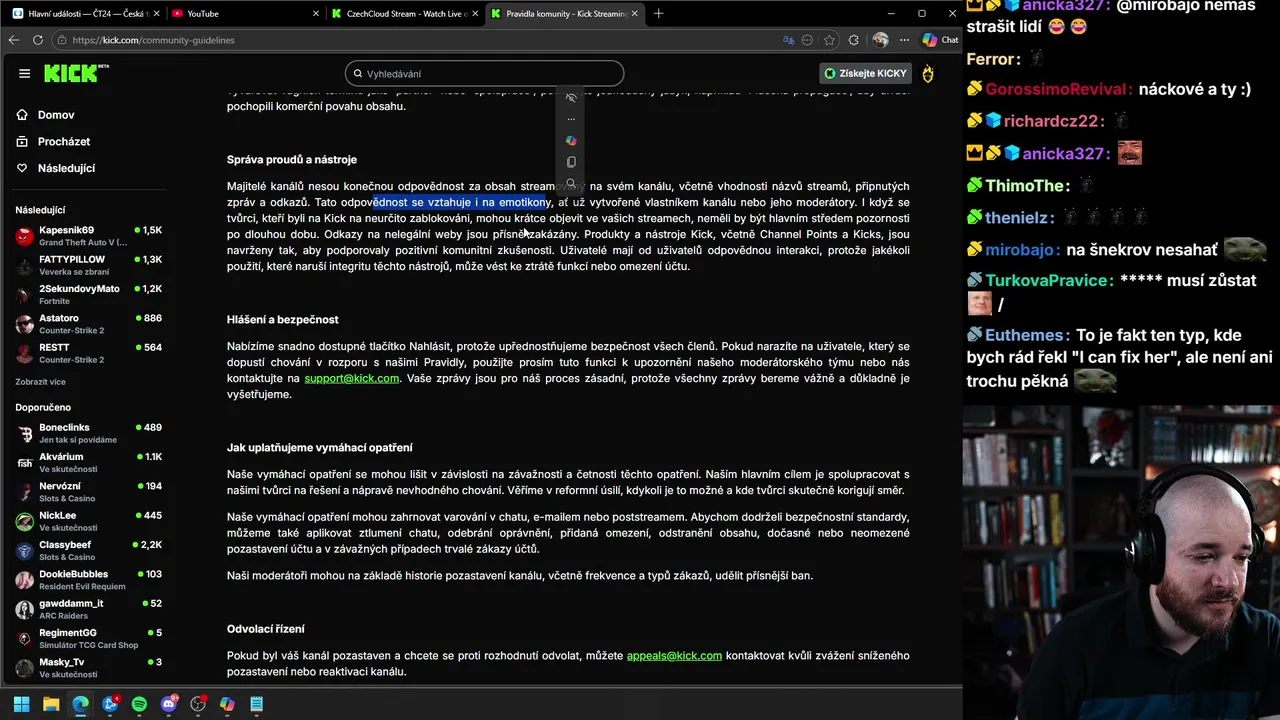The image size is (1280, 720).
Task: Click the support@kick.com email link
Action: tap(351, 378)
